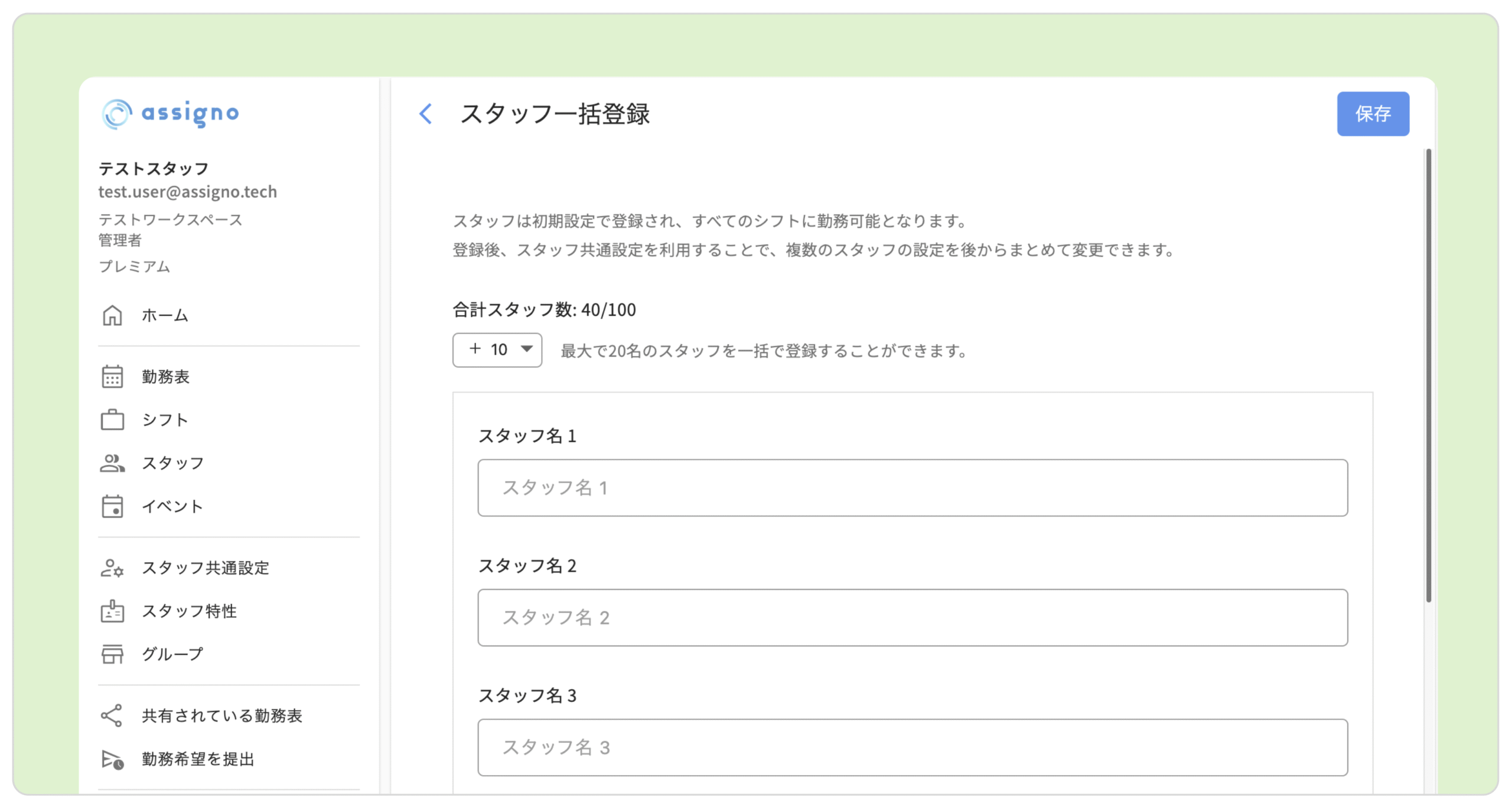This screenshot has height=807, width=1512.
Task: Click the イベント calendar-dot icon
Action: 112,507
